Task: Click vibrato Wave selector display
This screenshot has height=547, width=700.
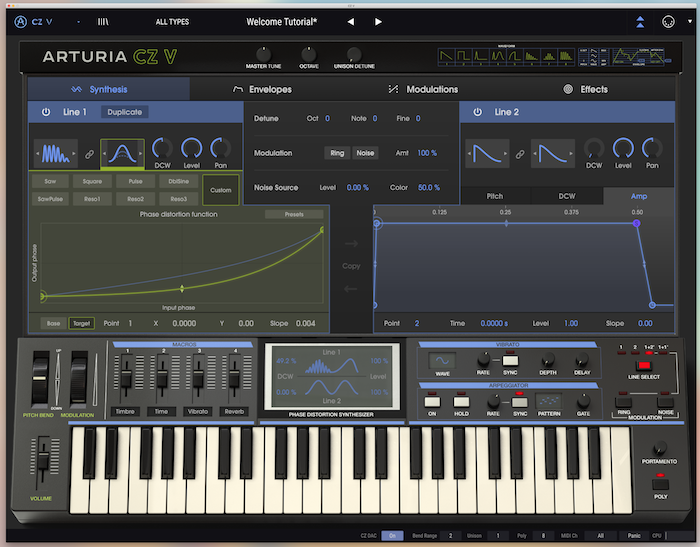Action: click(442, 361)
